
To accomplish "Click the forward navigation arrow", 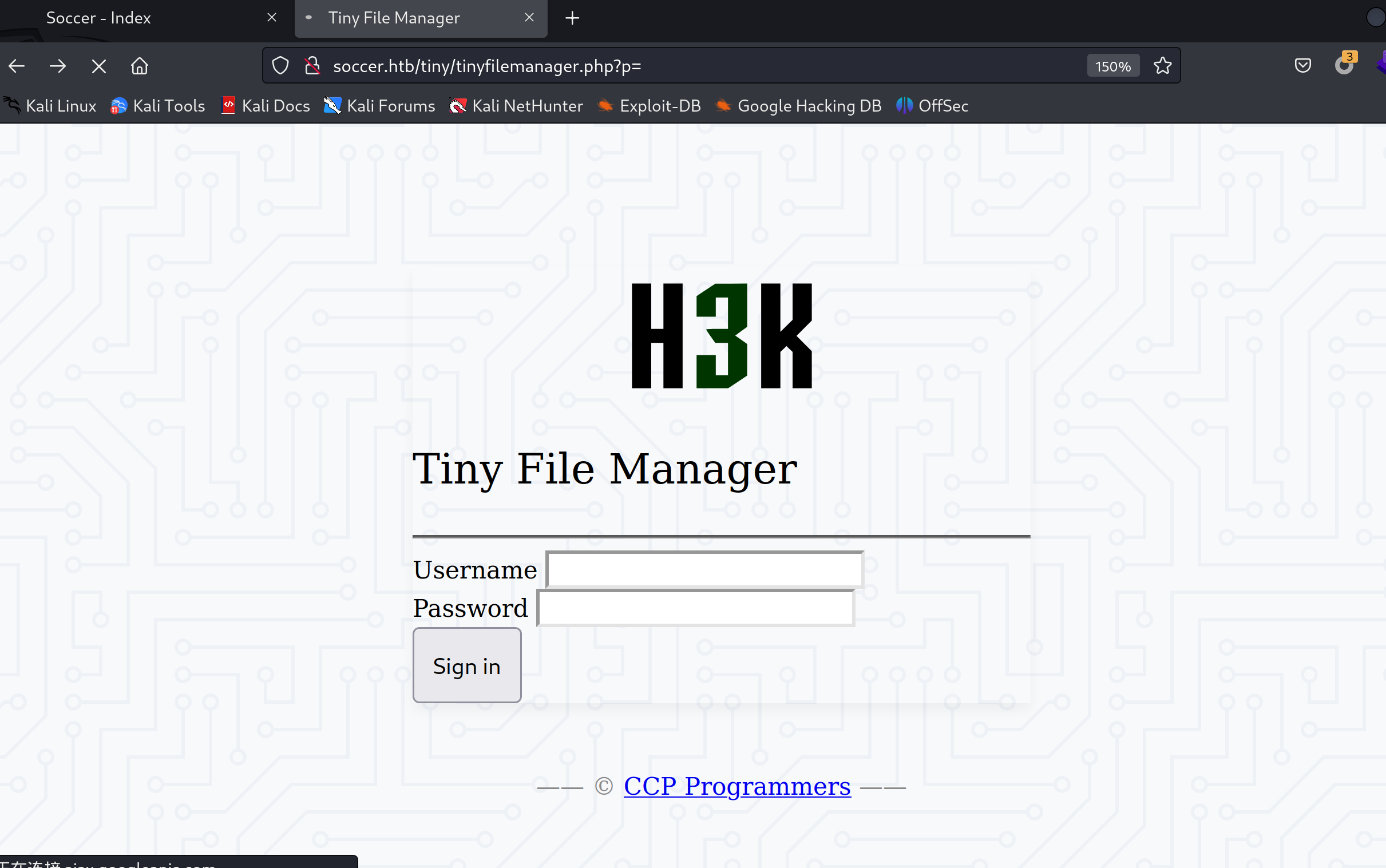I will (57, 66).
